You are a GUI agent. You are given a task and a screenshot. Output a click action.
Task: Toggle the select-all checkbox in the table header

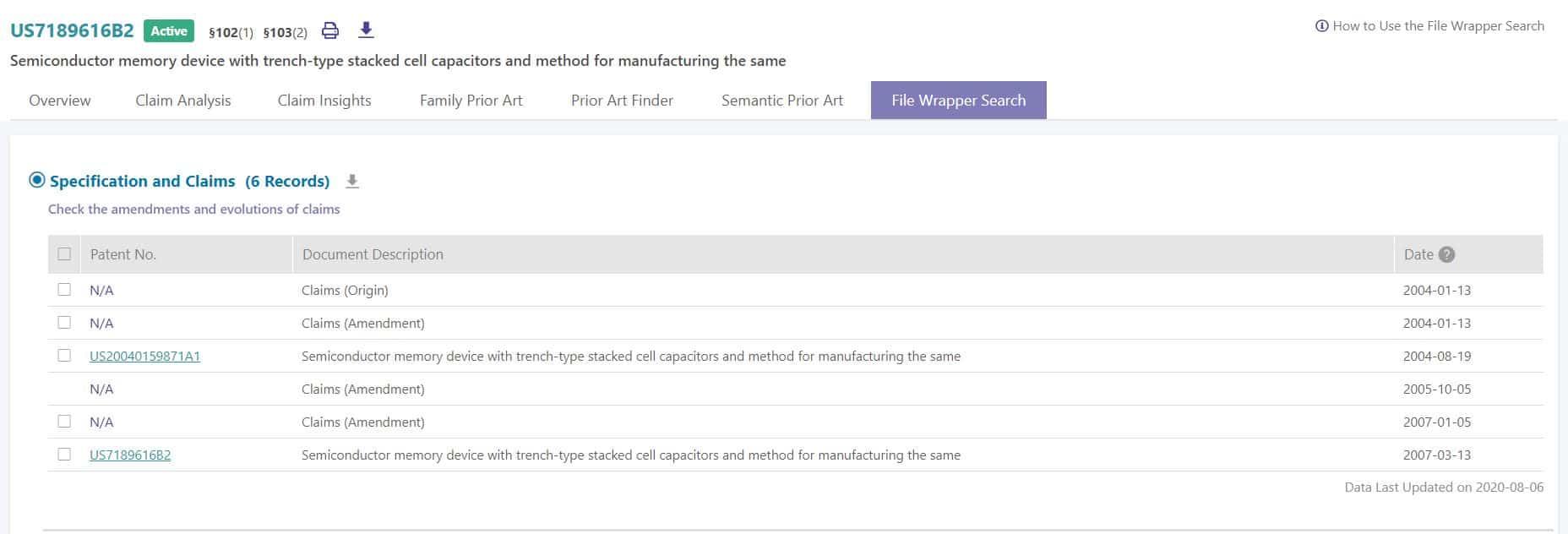coord(64,254)
